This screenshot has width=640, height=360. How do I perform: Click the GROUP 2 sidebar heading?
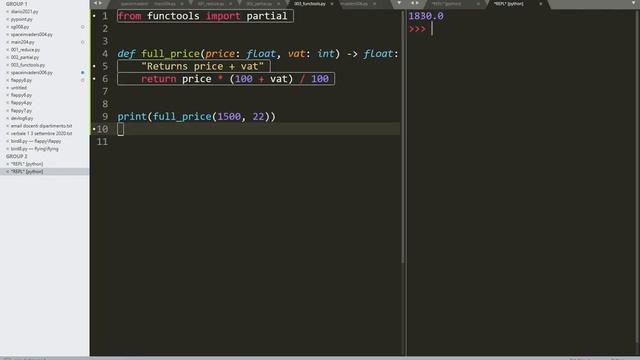point(17,156)
